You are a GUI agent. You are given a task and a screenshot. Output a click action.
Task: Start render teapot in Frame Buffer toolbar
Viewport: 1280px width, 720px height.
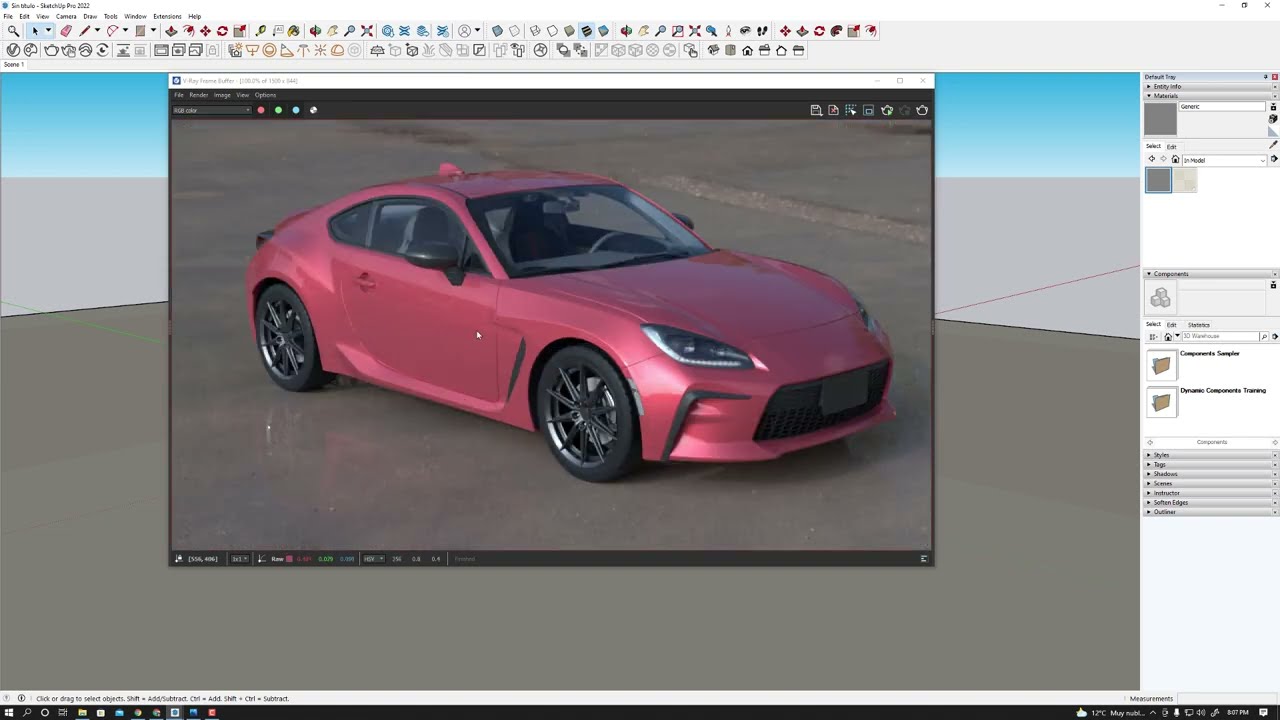pos(922,110)
